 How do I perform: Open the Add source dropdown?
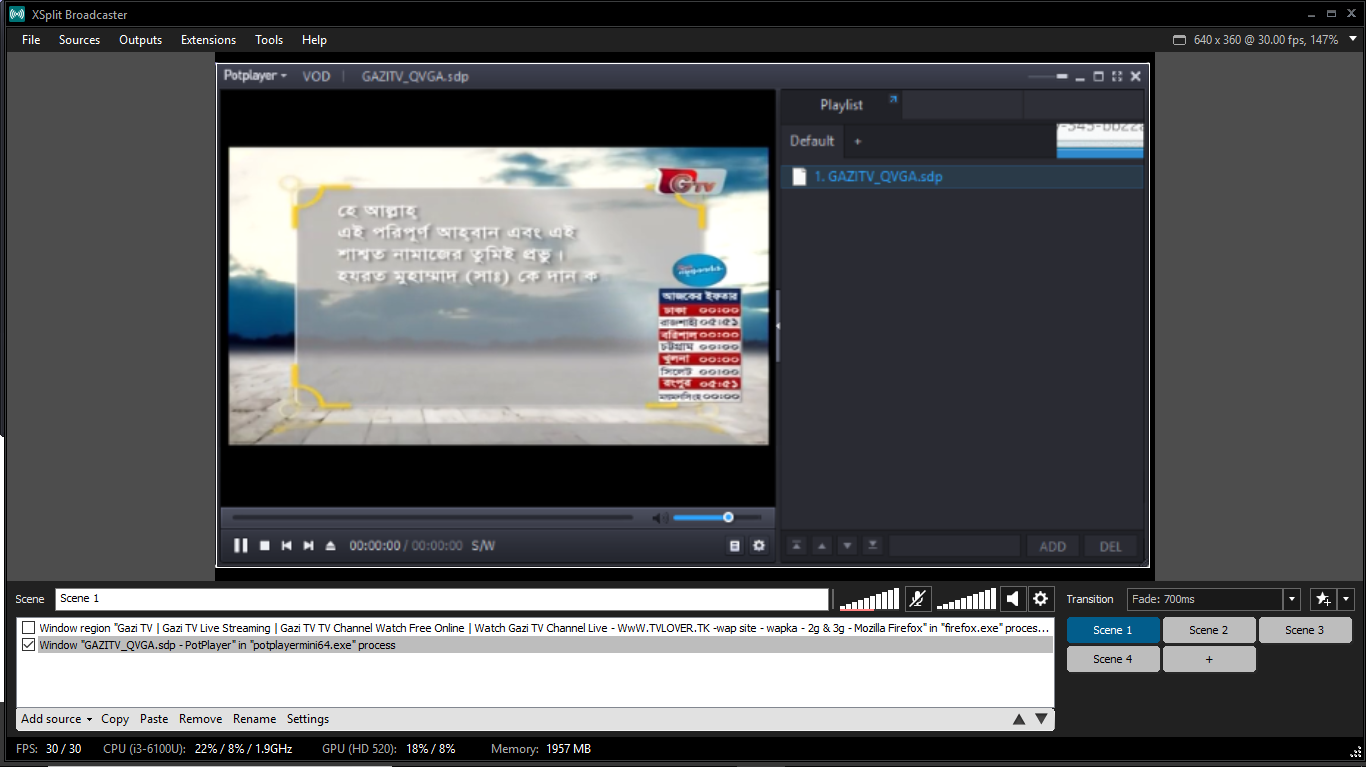tap(56, 719)
